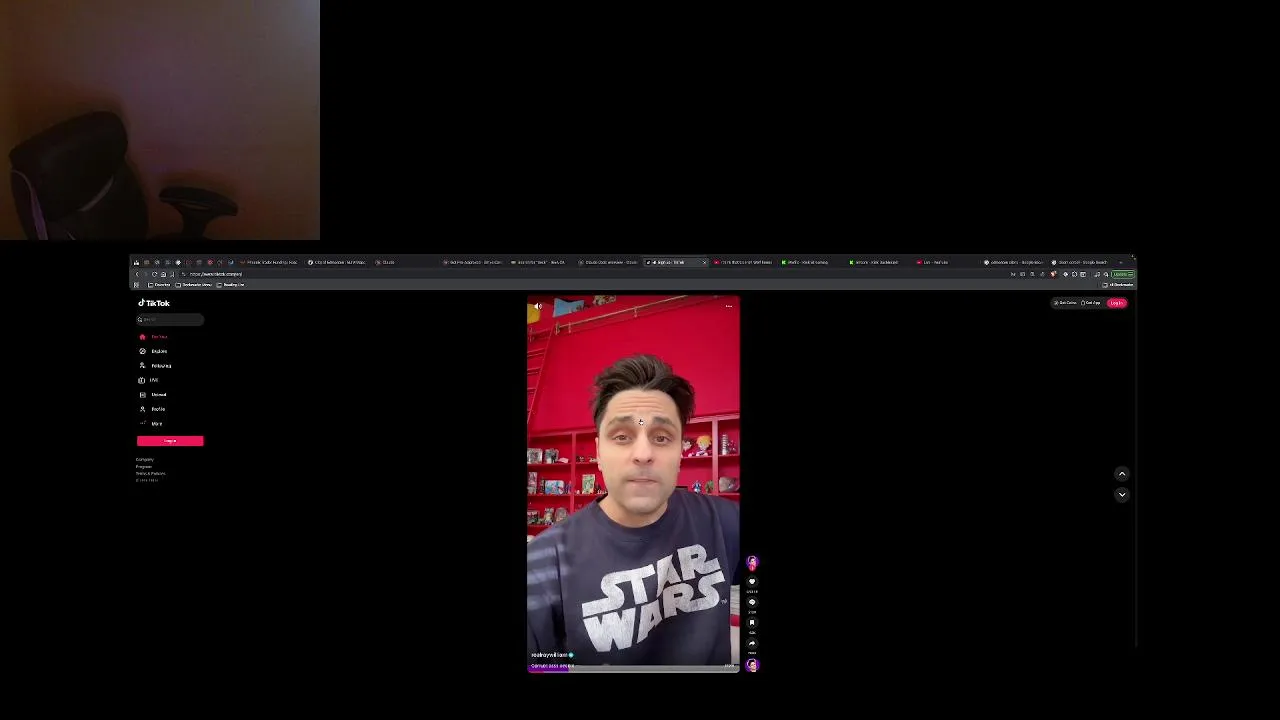
Task: Click the Brave shield icon in toolbar
Action: coord(1053,274)
